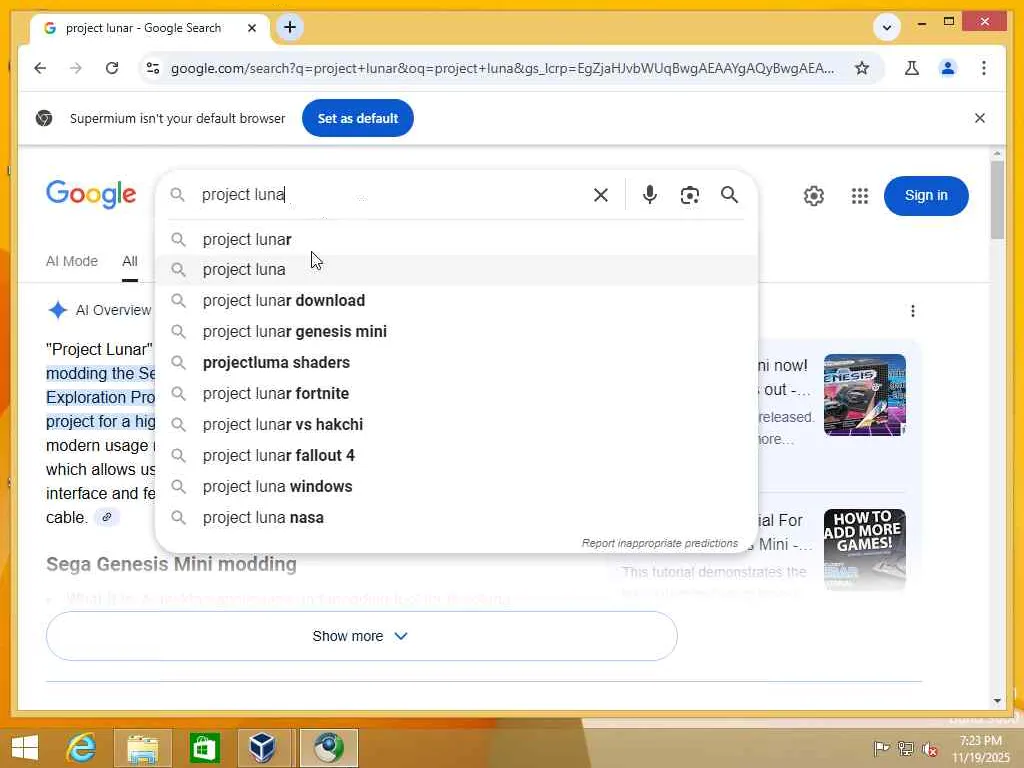Search by image with camera lens
The image size is (1024, 768).
pyautogui.click(x=690, y=195)
